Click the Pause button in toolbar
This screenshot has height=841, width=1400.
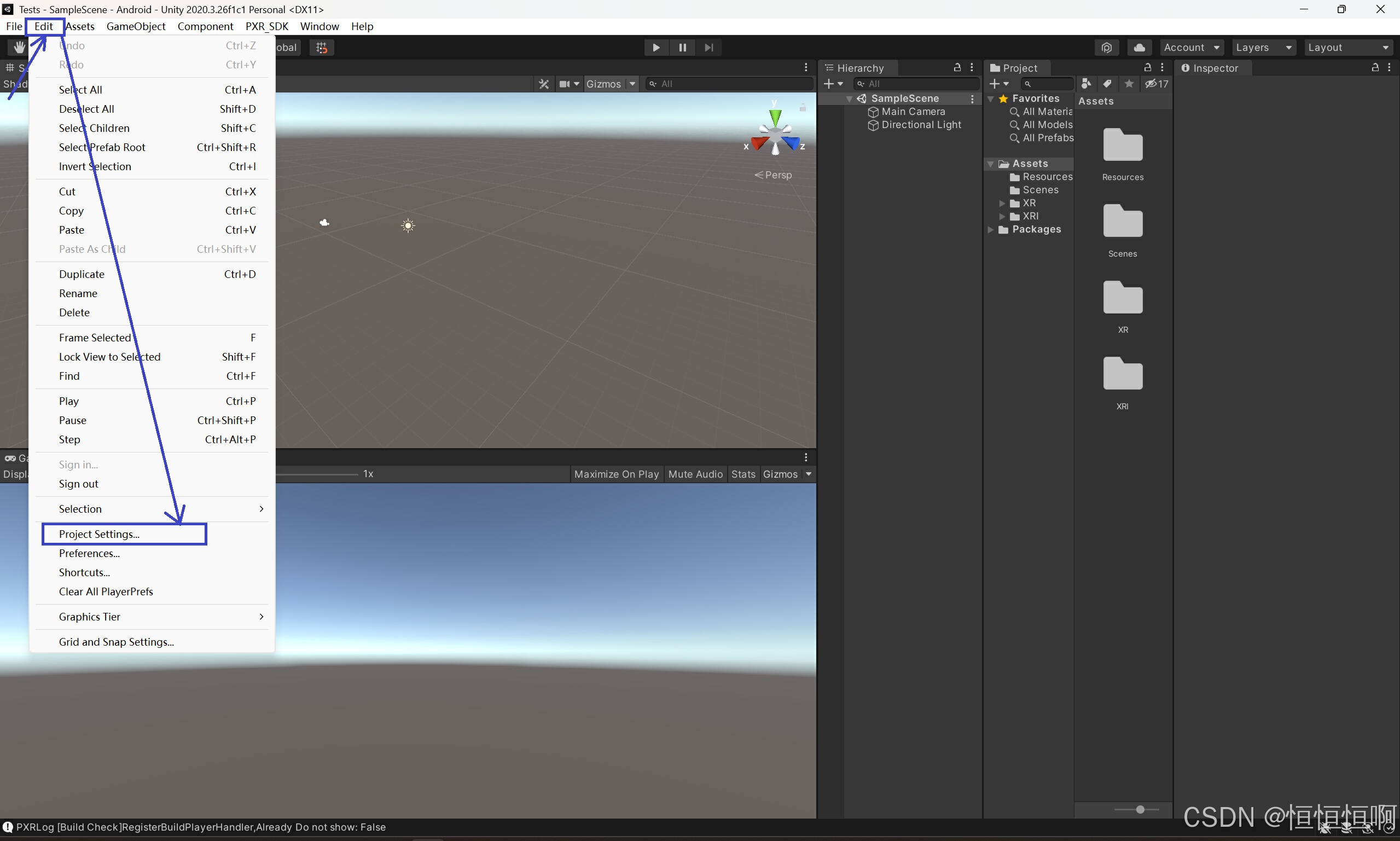point(682,48)
